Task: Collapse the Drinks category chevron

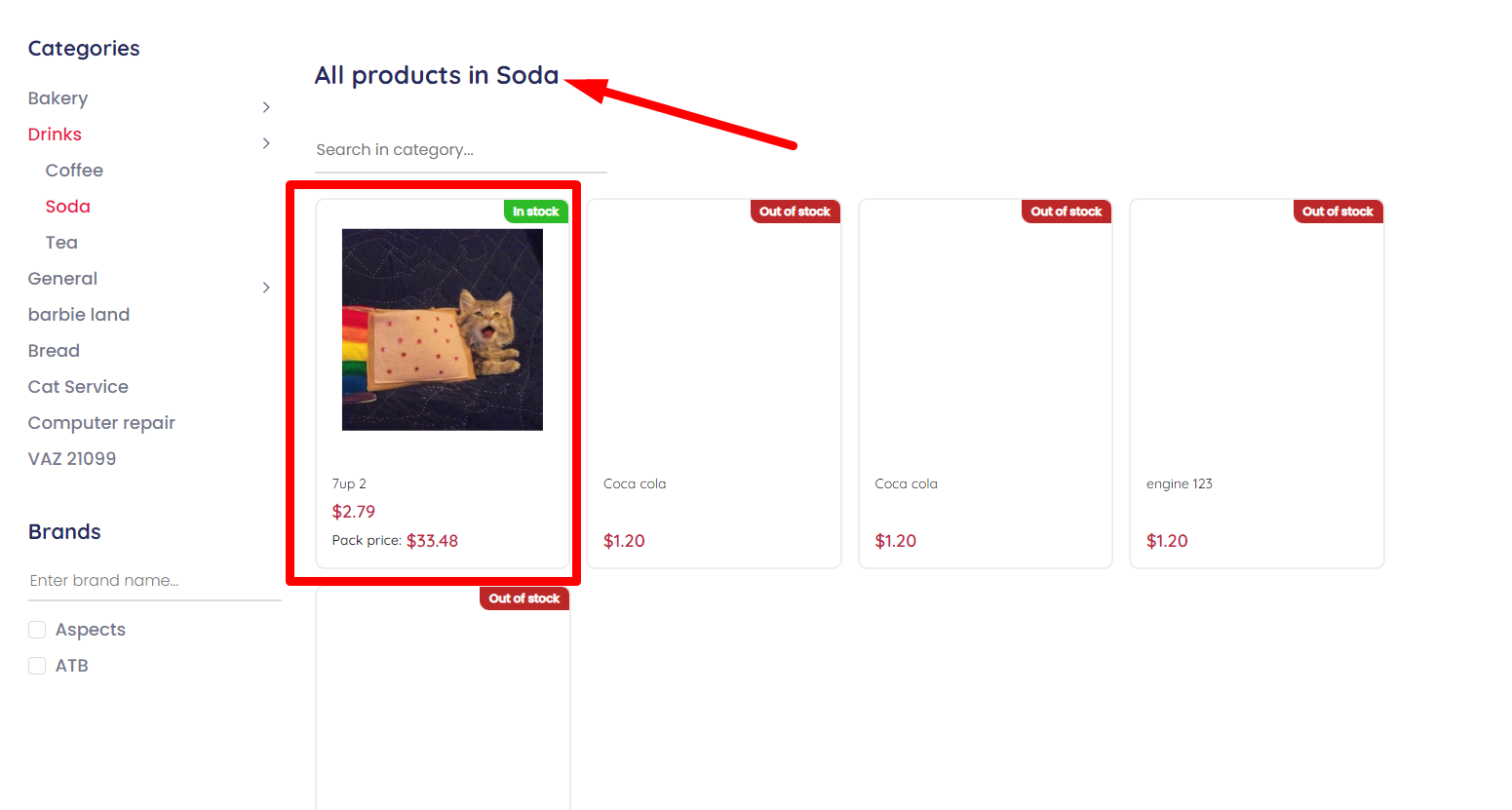Action: 266,143
